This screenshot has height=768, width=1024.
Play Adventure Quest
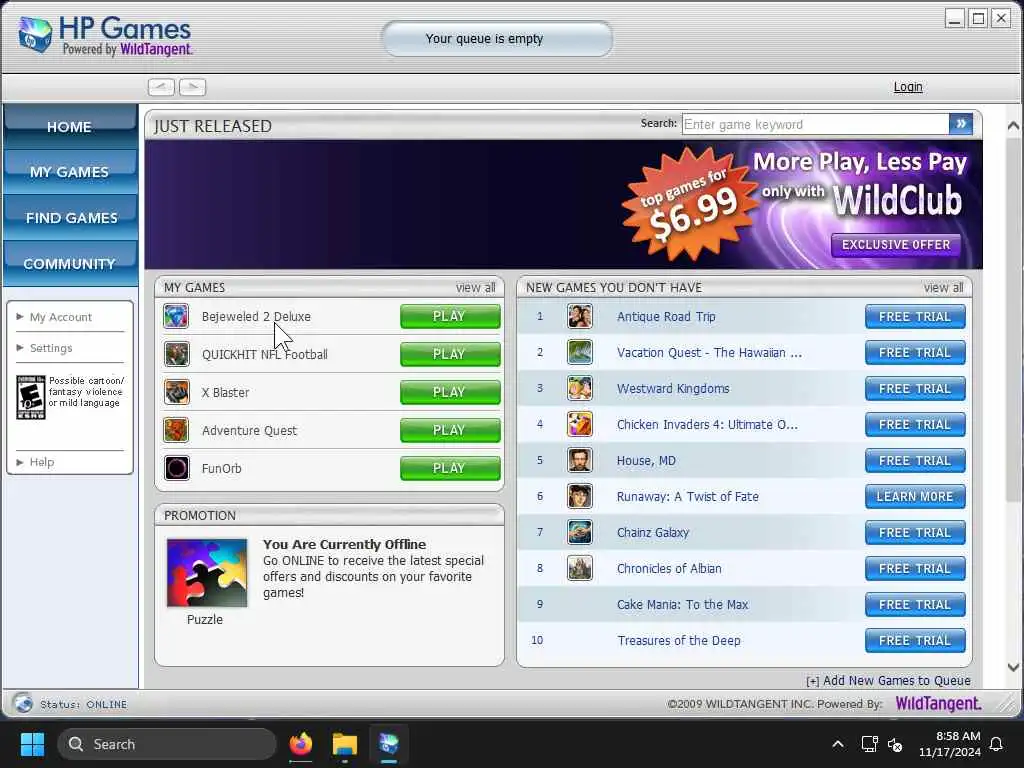(x=450, y=430)
